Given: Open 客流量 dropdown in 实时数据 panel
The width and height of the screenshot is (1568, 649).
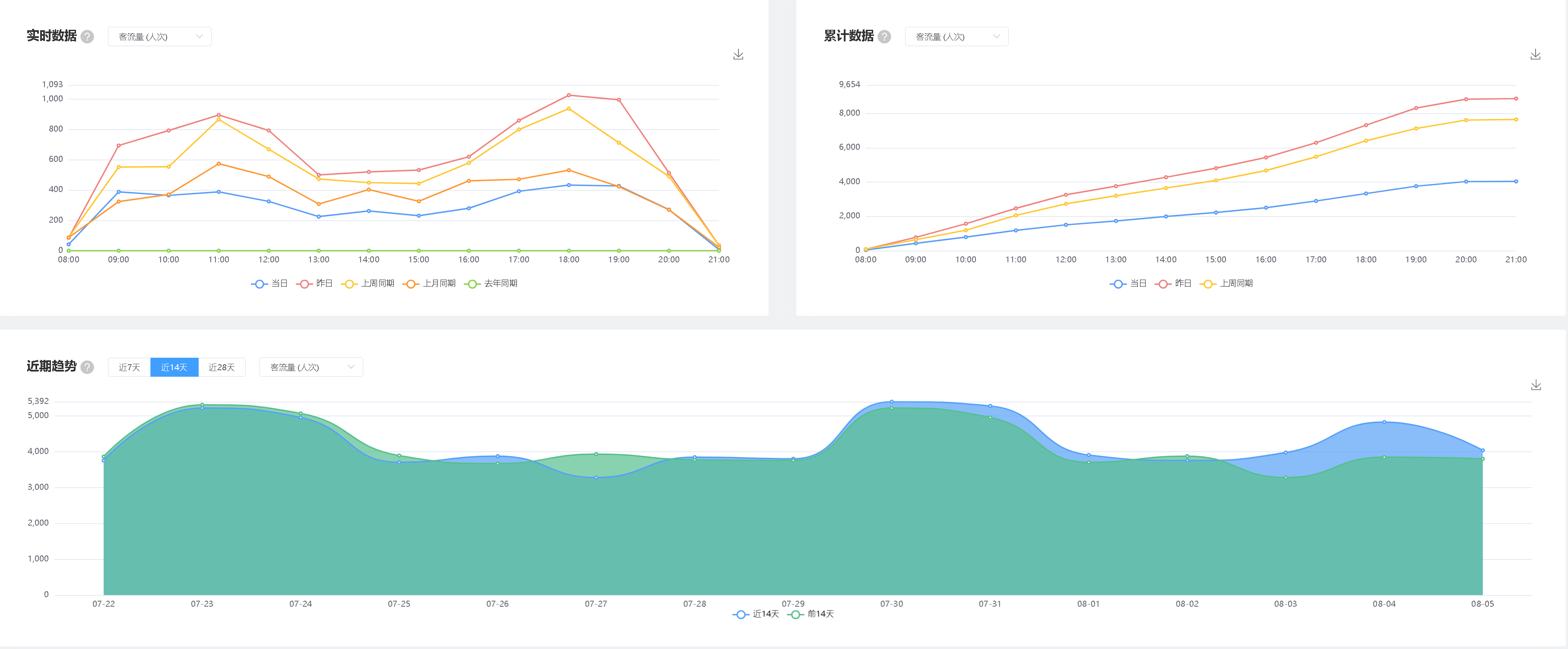Looking at the screenshot, I should [159, 37].
